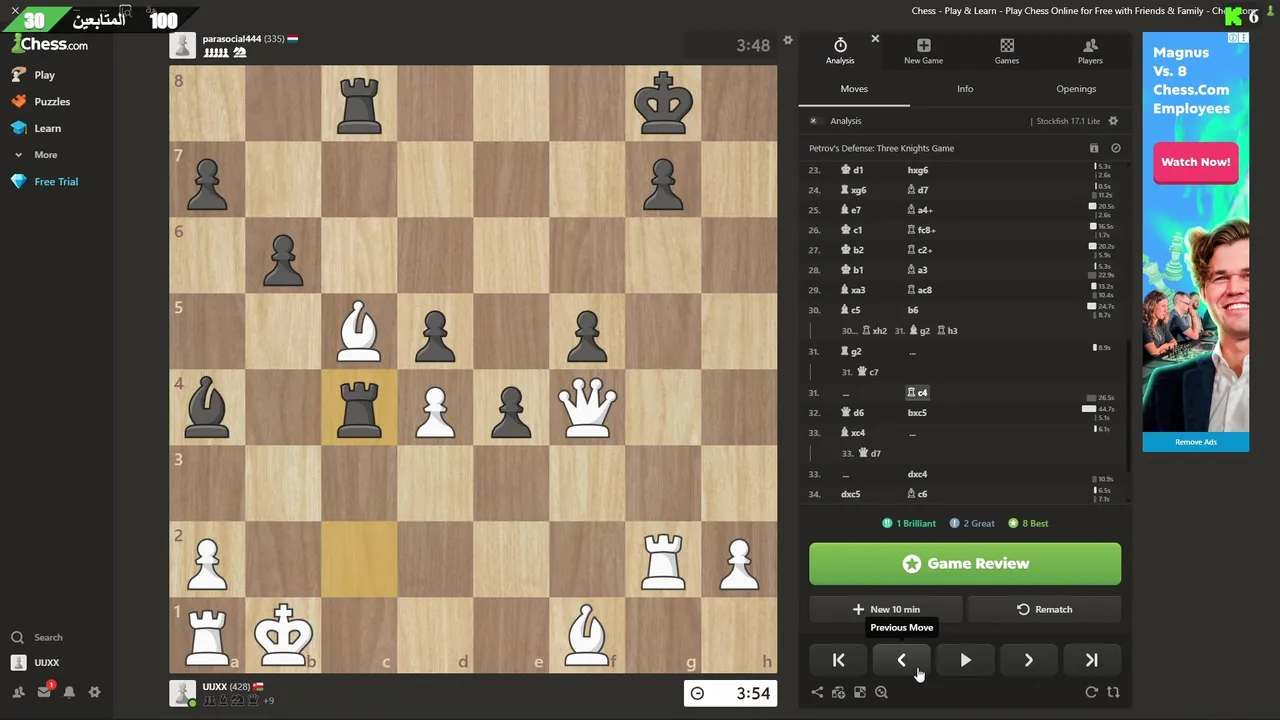The width and height of the screenshot is (1280, 720).
Task: Click the white queen on f4
Action: tap(587, 407)
